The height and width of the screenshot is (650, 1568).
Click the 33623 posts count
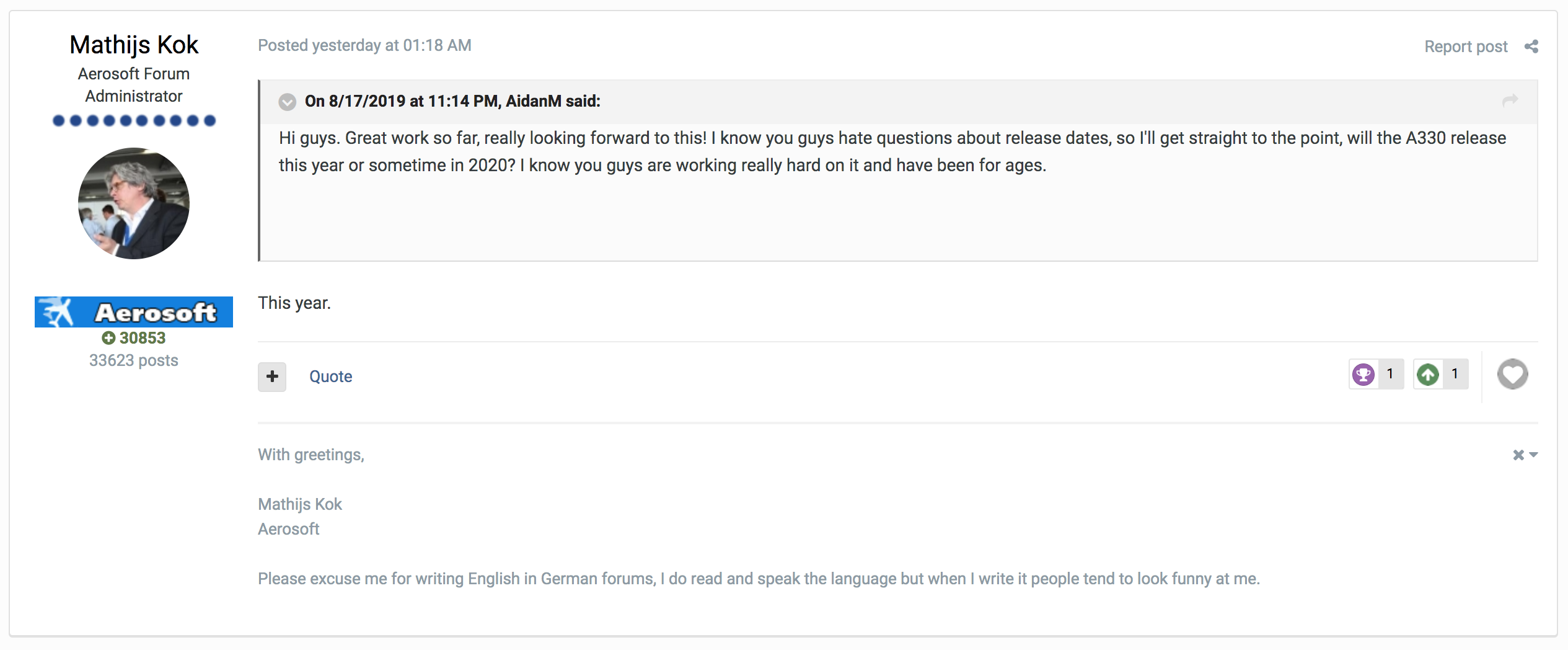coord(134,360)
